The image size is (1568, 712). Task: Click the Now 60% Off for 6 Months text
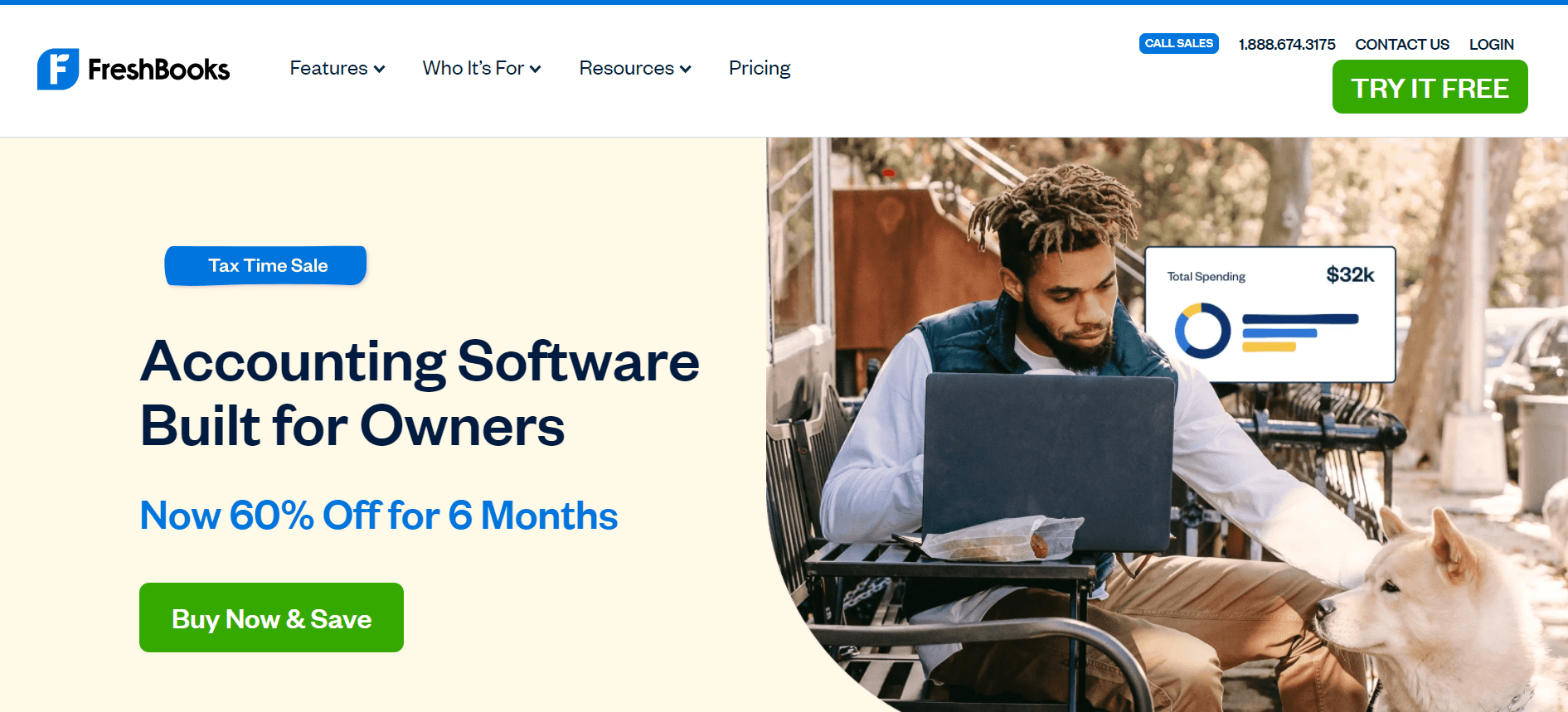(x=379, y=516)
